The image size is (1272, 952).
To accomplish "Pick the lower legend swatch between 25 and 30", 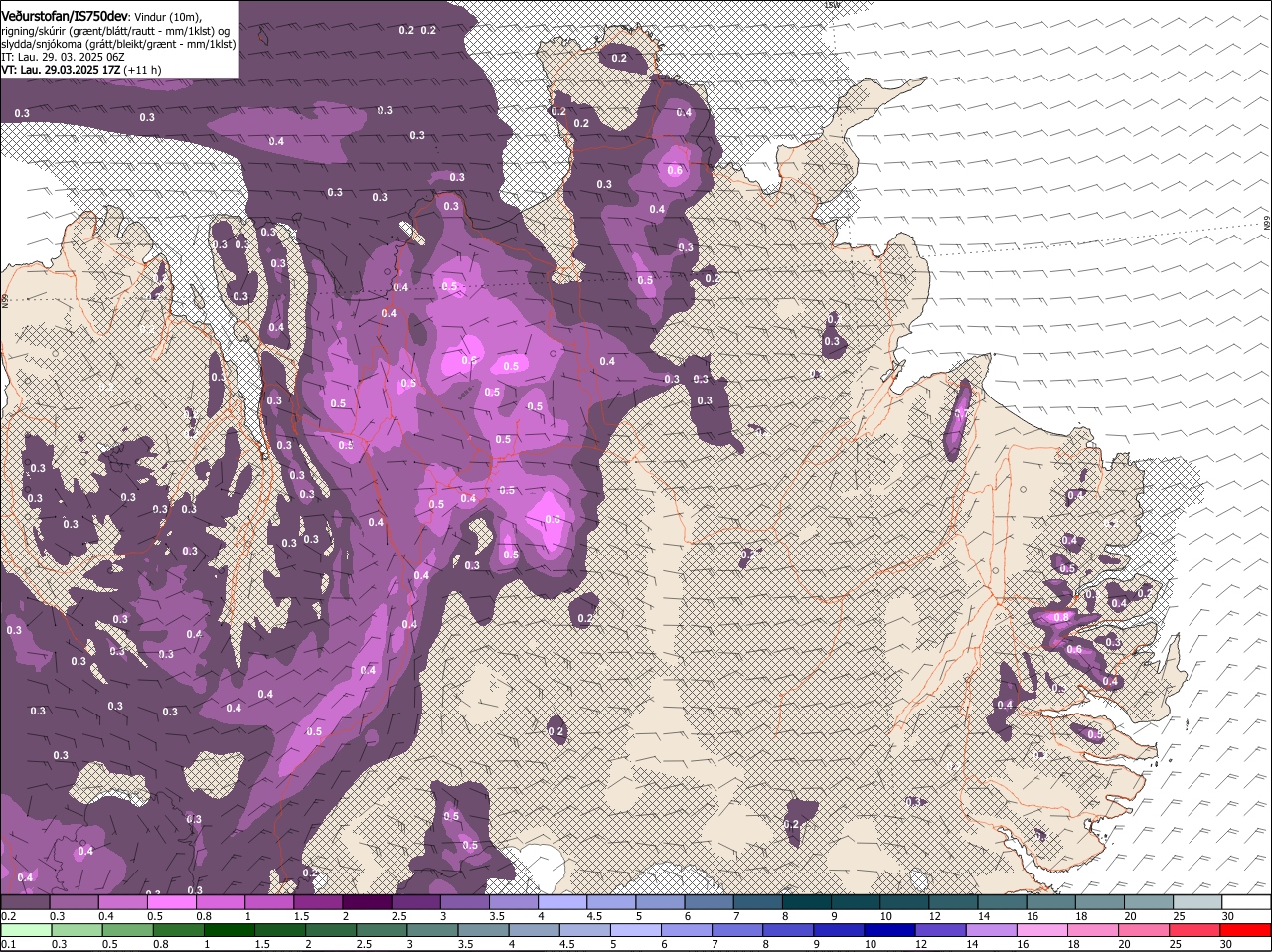I will click(1194, 930).
